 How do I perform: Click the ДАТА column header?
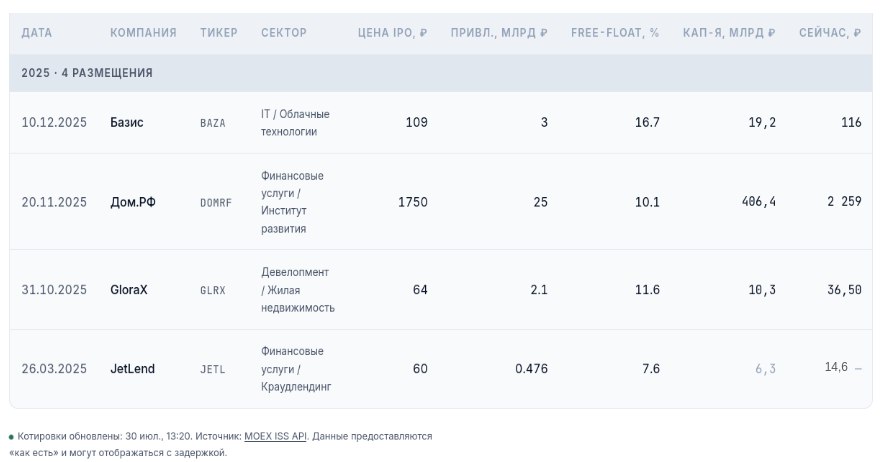pos(37,33)
